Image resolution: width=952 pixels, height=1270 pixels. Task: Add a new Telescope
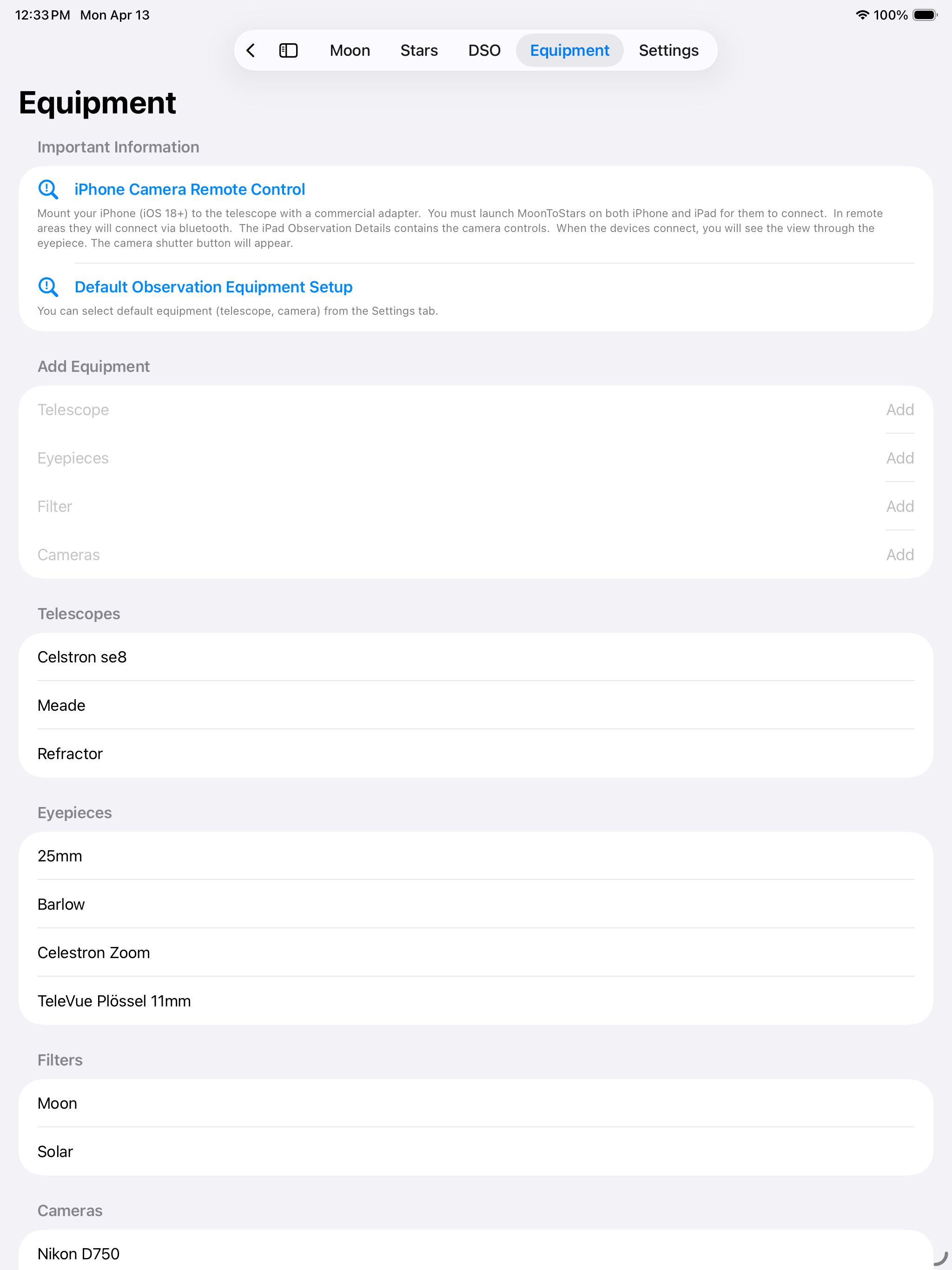pyautogui.click(x=900, y=410)
